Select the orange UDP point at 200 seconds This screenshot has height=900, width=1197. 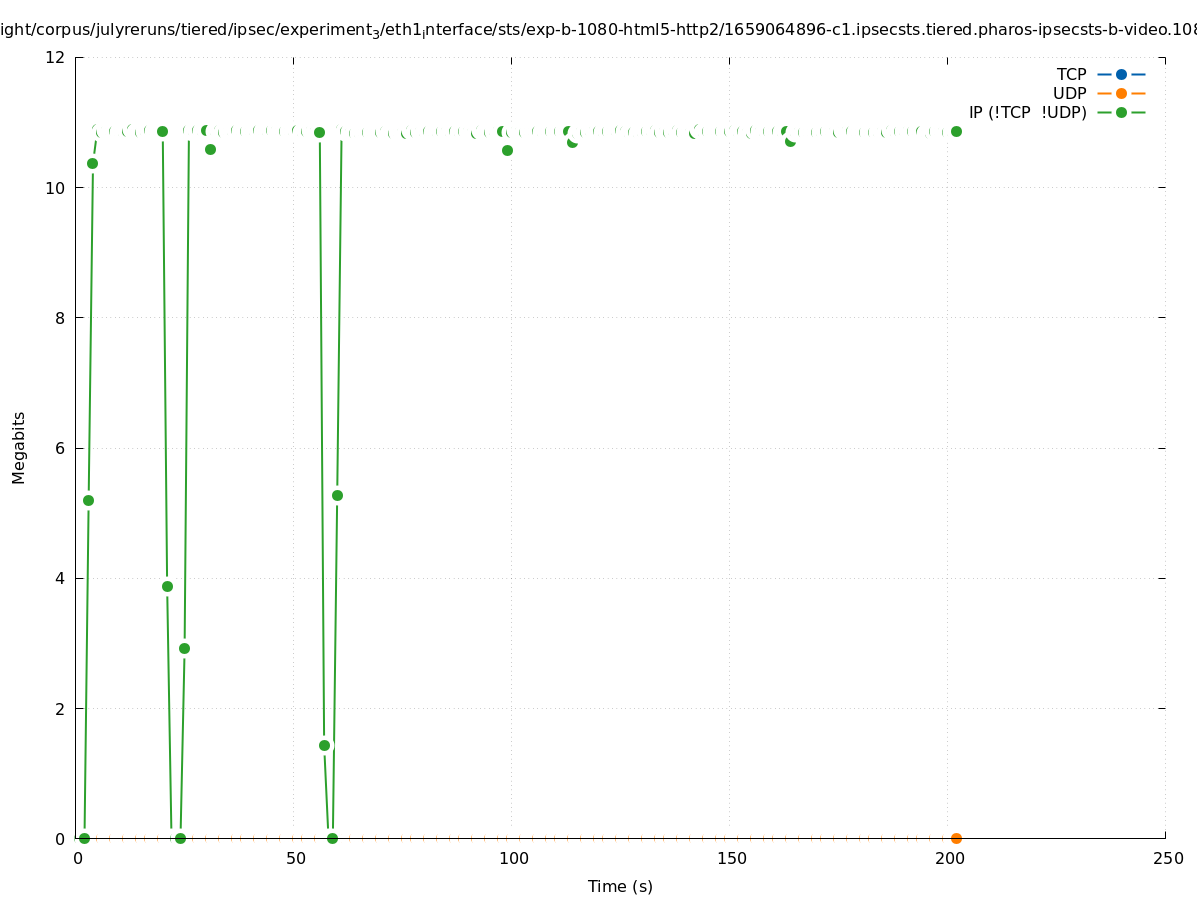(x=956, y=838)
